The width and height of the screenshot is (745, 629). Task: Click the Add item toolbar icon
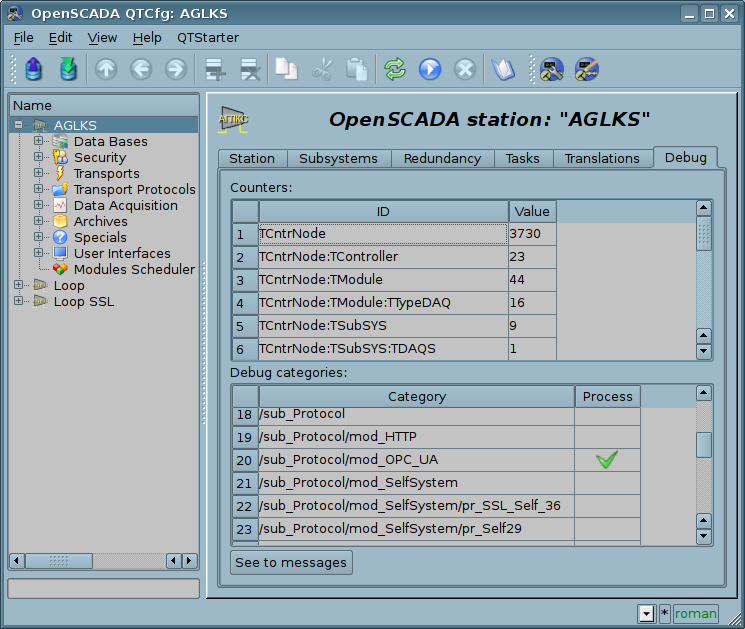(x=215, y=69)
